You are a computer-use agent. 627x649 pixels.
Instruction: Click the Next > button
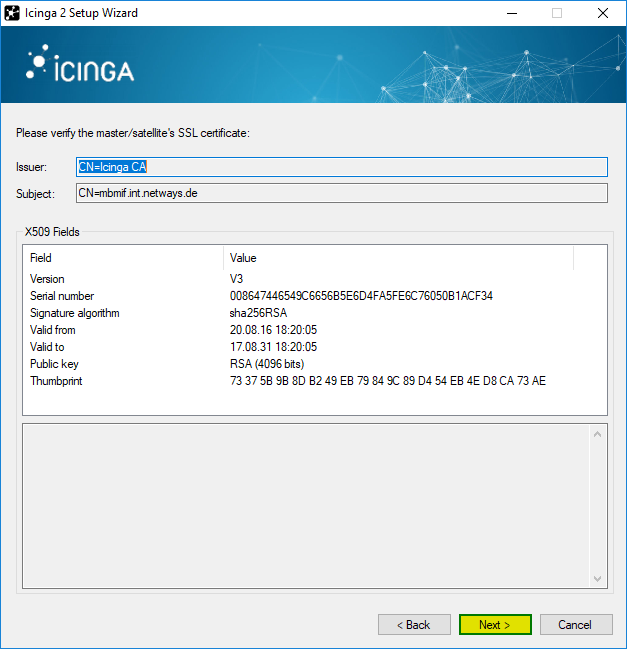click(495, 624)
